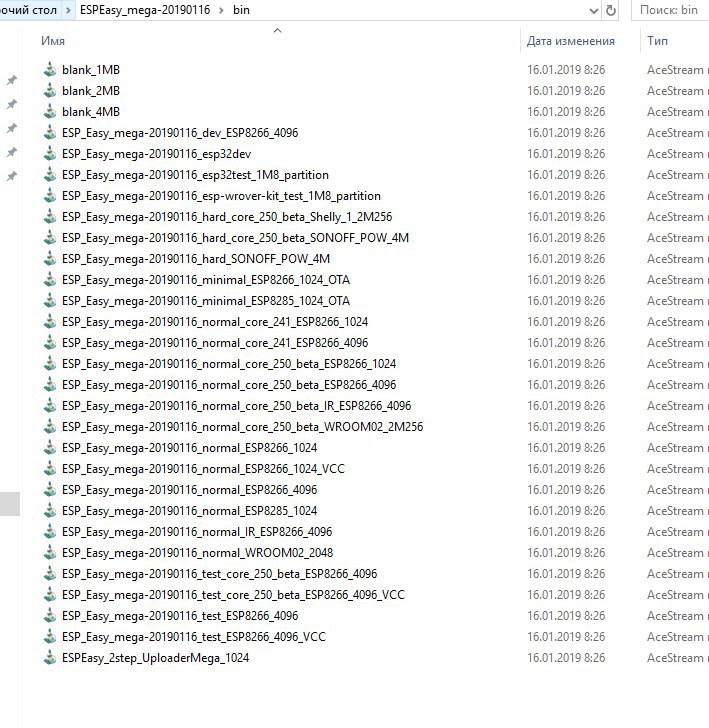Click icon of minimal_ESP8266_1024_OTA file
The height and width of the screenshot is (728, 709).
(50, 280)
